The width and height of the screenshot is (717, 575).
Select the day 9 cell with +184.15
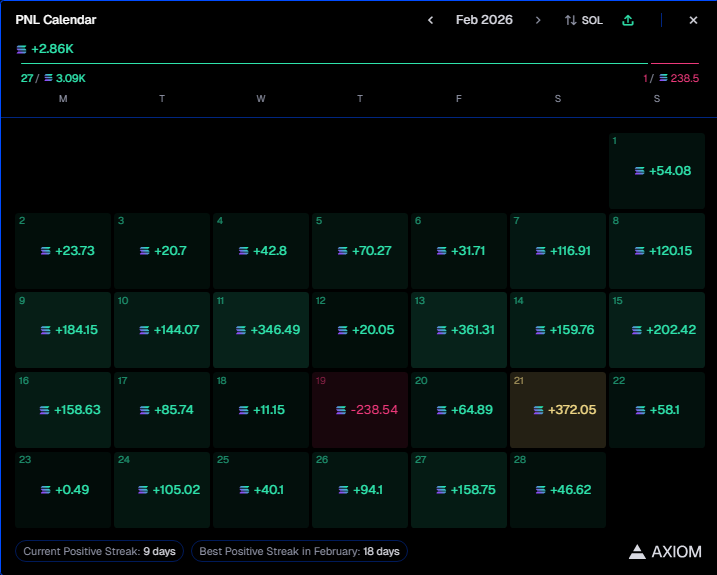[63, 330]
